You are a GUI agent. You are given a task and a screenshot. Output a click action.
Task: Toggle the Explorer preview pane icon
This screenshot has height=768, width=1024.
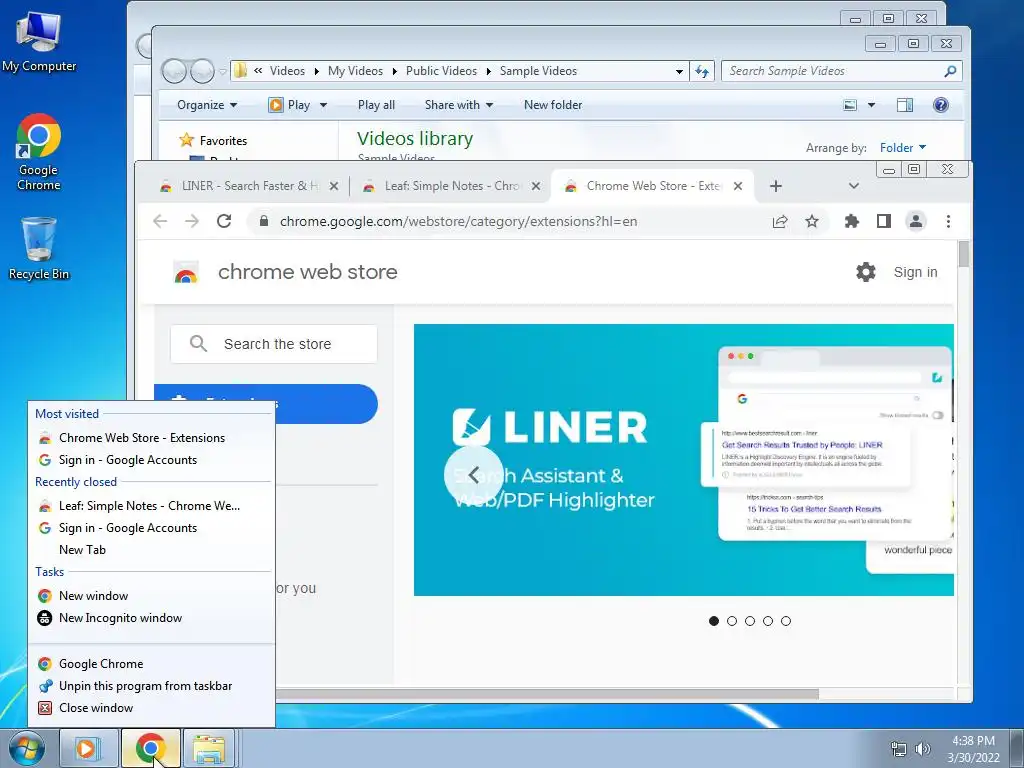click(905, 104)
